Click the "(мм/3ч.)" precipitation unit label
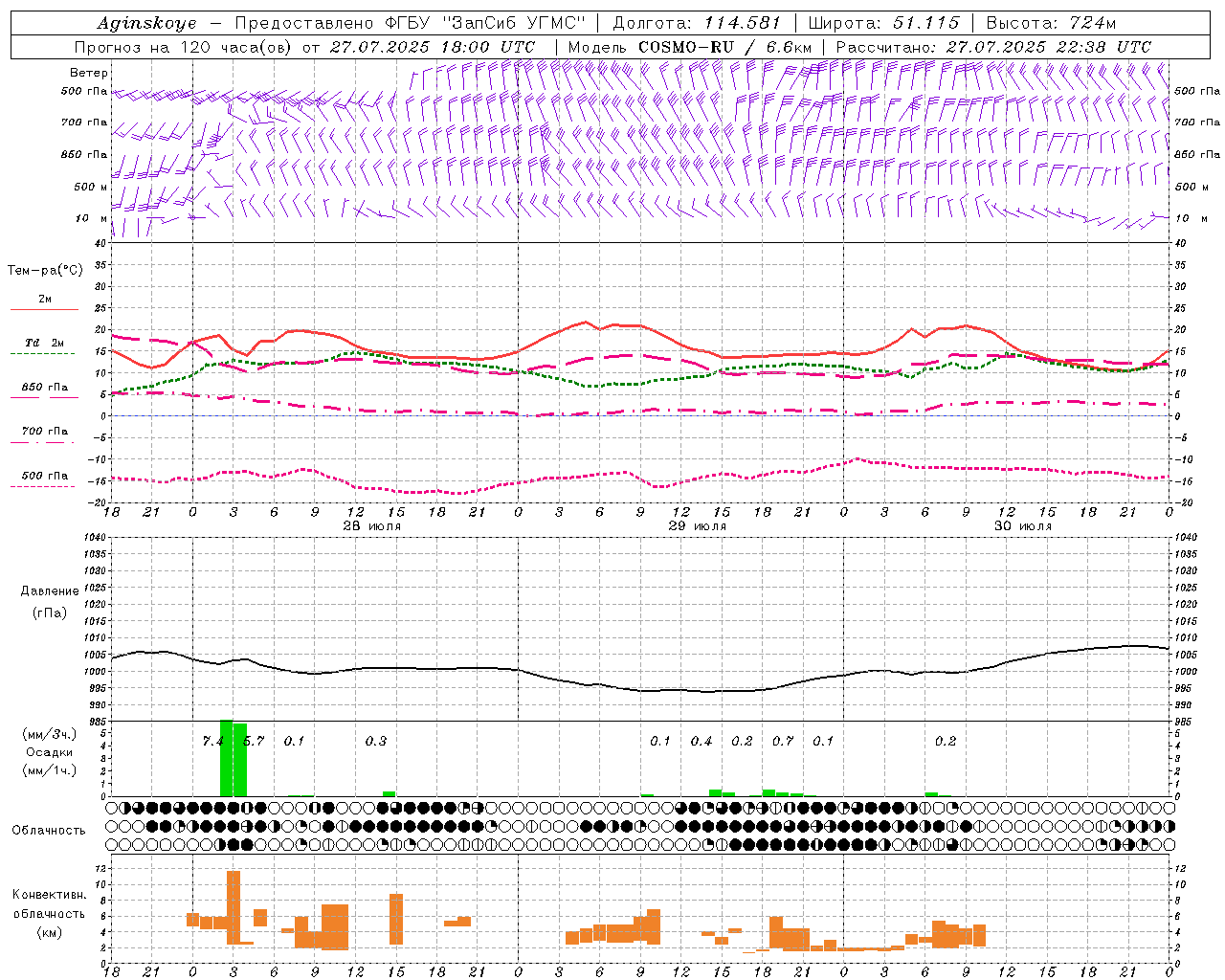The height and width of the screenshot is (980, 1225). [50, 734]
